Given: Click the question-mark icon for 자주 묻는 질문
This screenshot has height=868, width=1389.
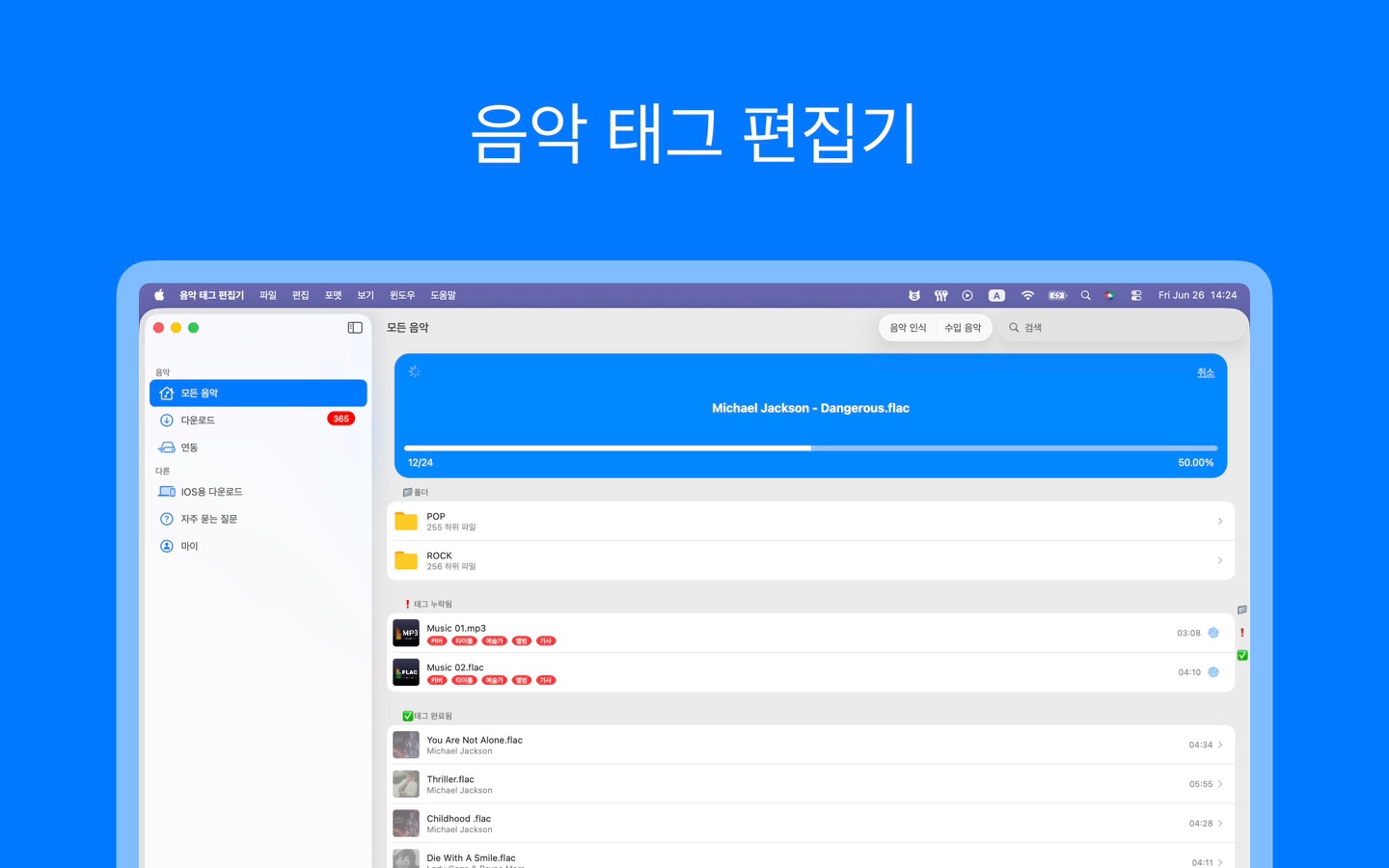Looking at the screenshot, I should (x=167, y=519).
